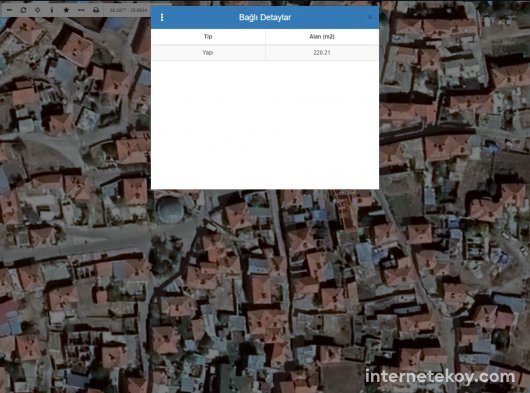The width and height of the screenshot is (530, 393).
Task: Select the measure distance tool icon
Action: (x=81, y=10)
